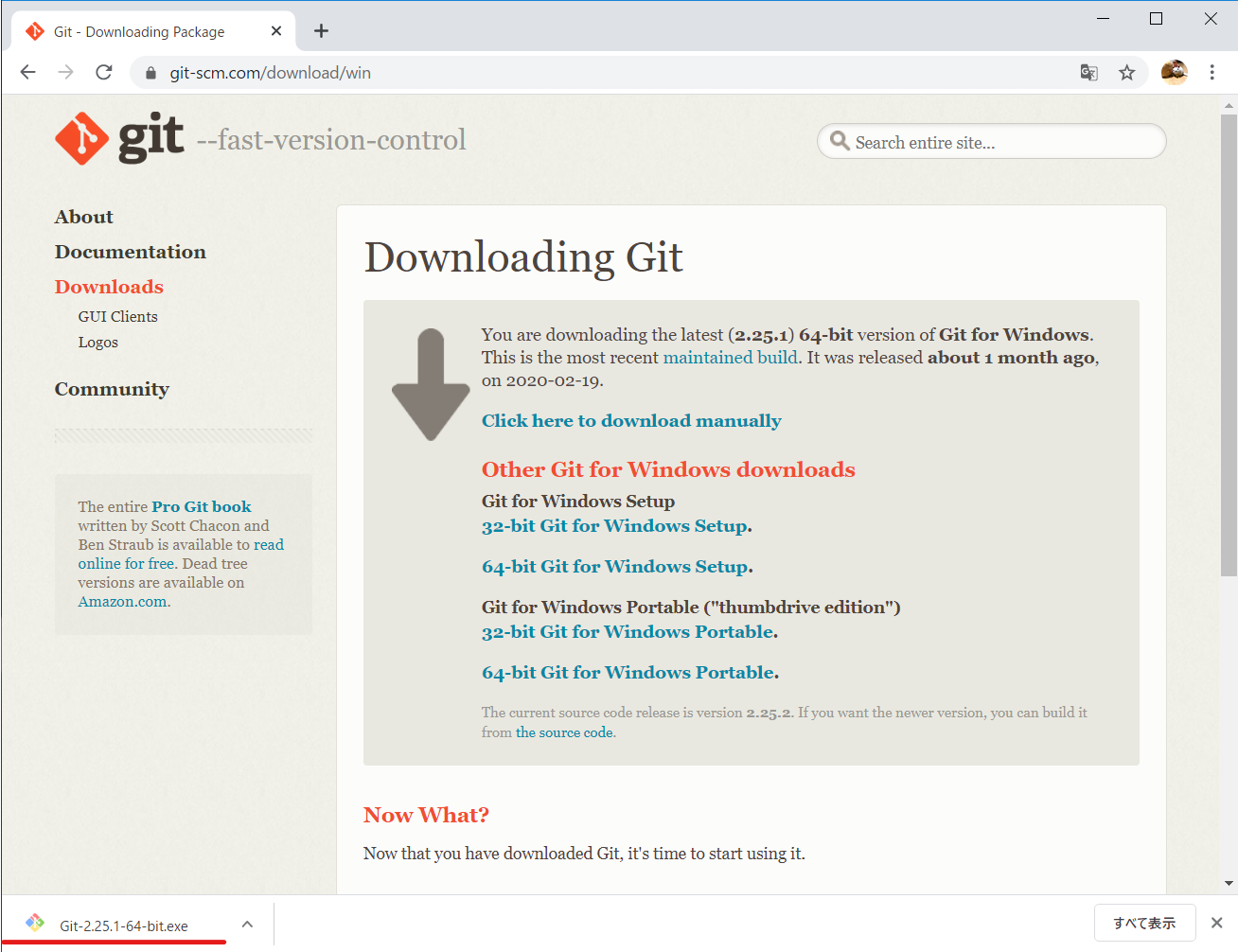Click the scrollbar up arrow
Image resolution: width=1238 pixels, height=952 pixels.
[x=1229, y=105]
